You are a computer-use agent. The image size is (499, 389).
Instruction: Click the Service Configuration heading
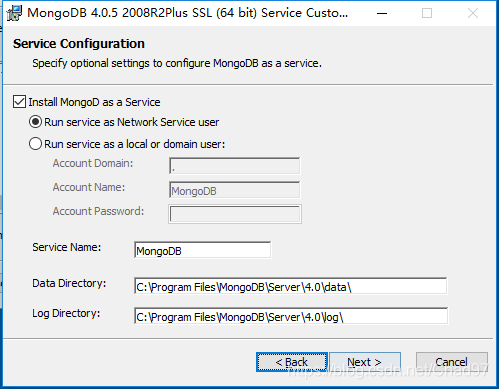coord(79,44)
